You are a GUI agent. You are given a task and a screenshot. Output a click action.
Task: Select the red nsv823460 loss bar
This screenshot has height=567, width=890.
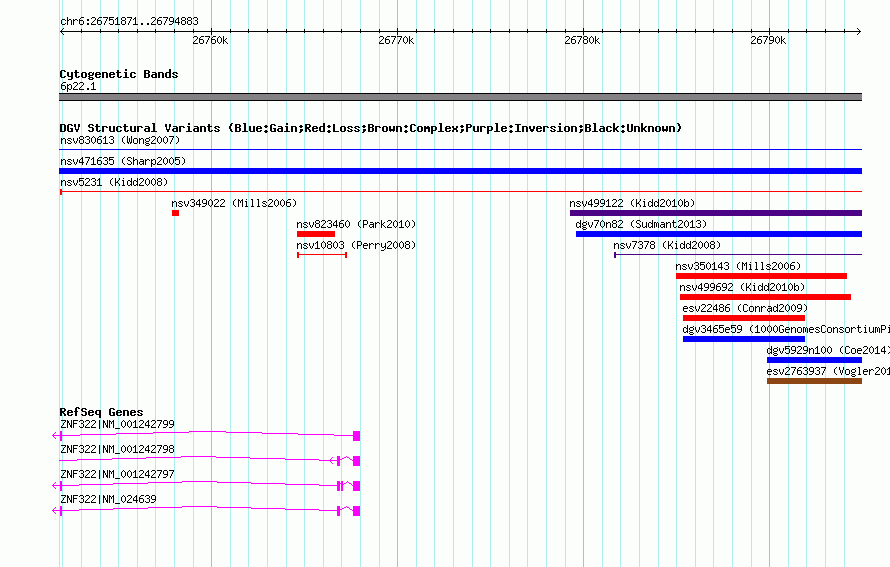point(316,234)
